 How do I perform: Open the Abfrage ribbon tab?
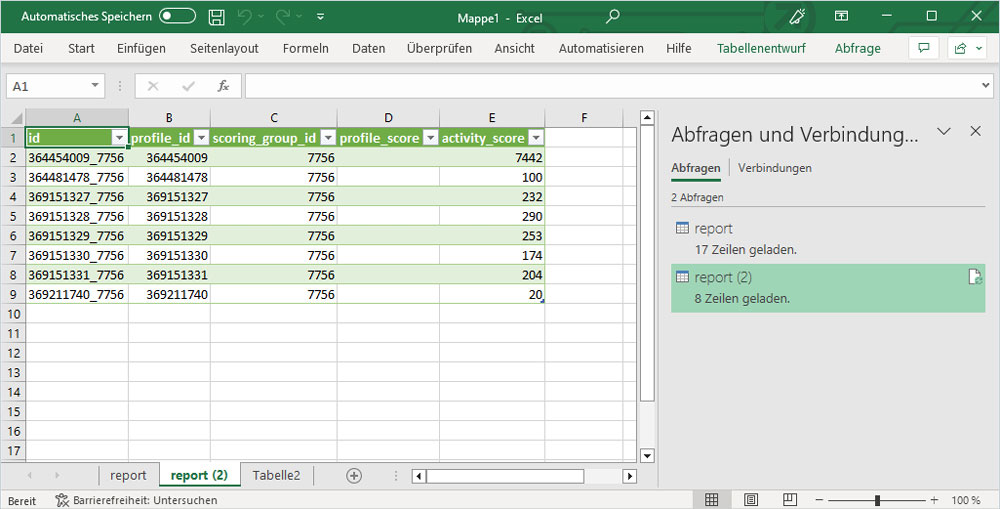pos(858,48)
